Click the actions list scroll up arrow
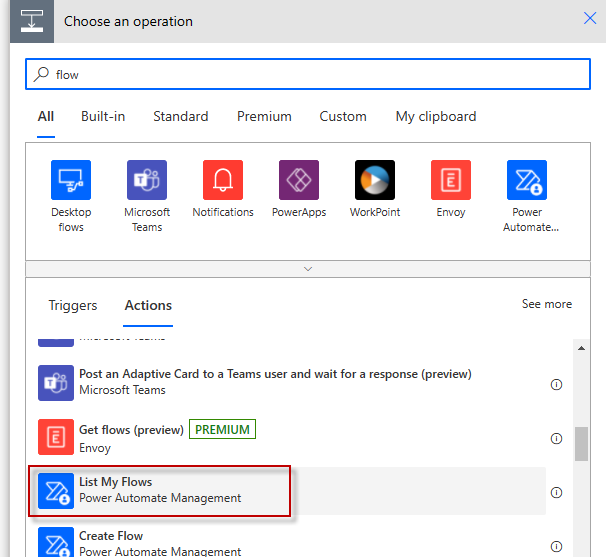The image size is (606, 557). point(581,348)
